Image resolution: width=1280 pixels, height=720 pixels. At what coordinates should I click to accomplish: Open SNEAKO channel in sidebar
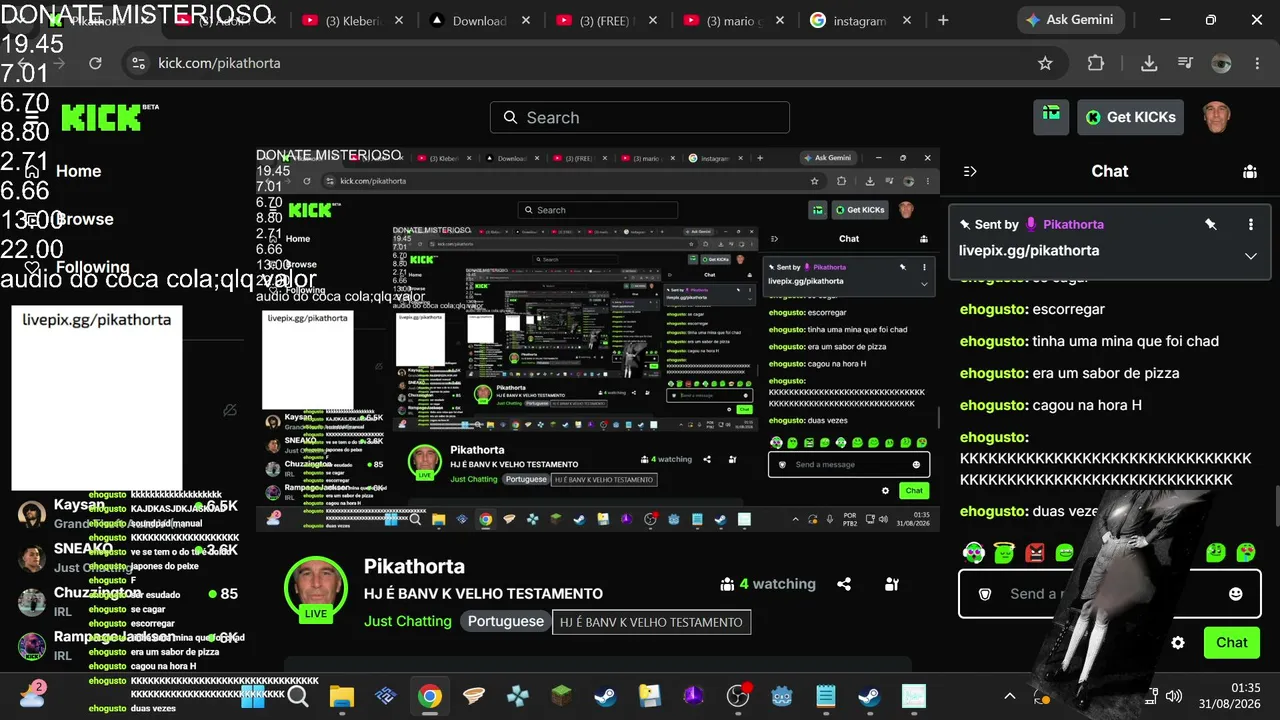(x=130, y=558)
